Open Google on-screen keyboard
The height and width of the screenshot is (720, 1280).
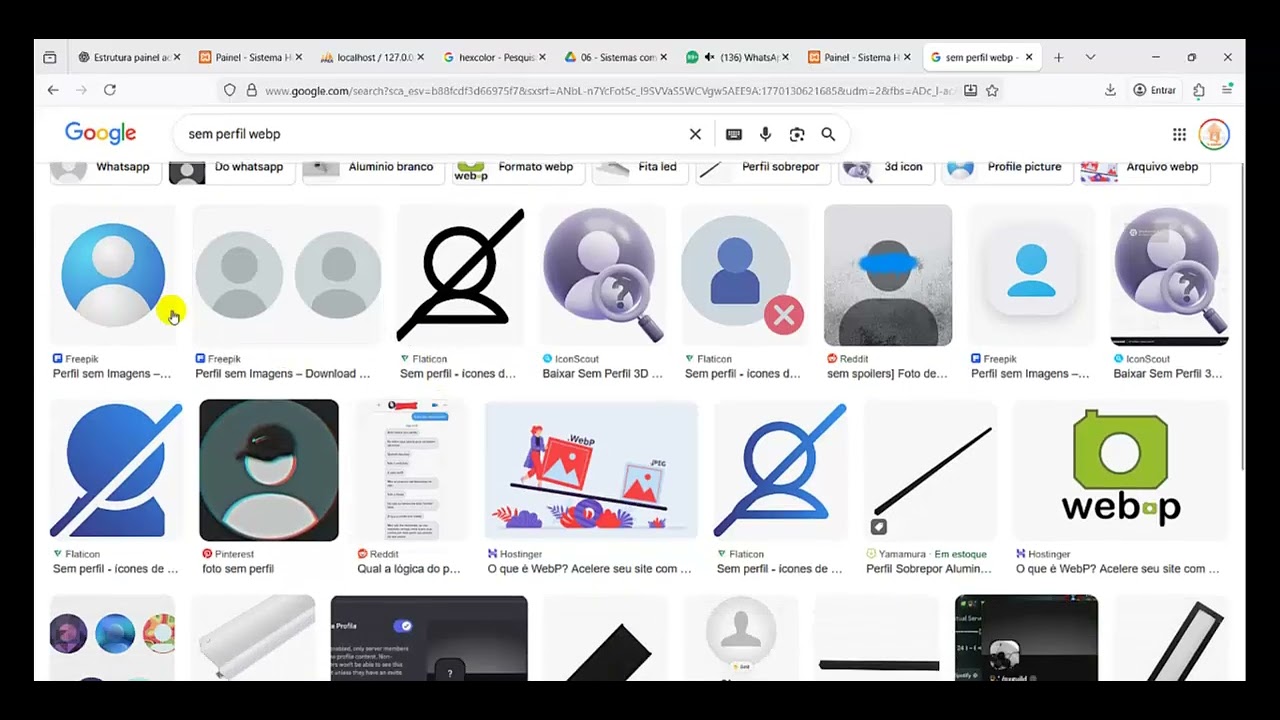click(x=734, y=134)
